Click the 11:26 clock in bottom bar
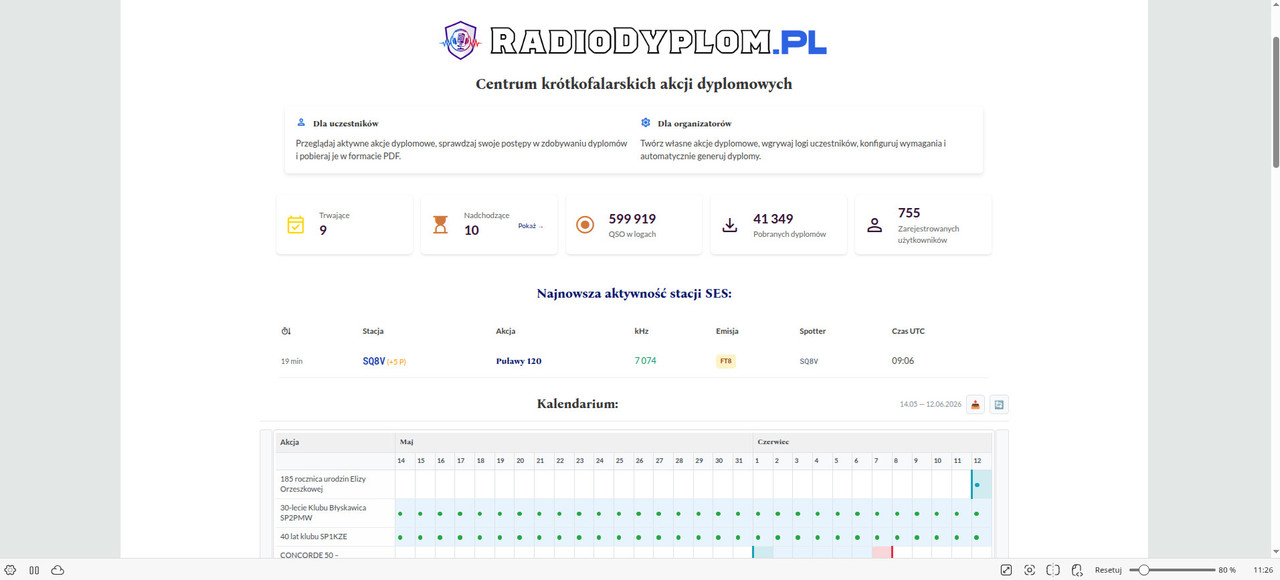Image resolution: width=1280 pixels, height=580 pixels. [1263, 570]
